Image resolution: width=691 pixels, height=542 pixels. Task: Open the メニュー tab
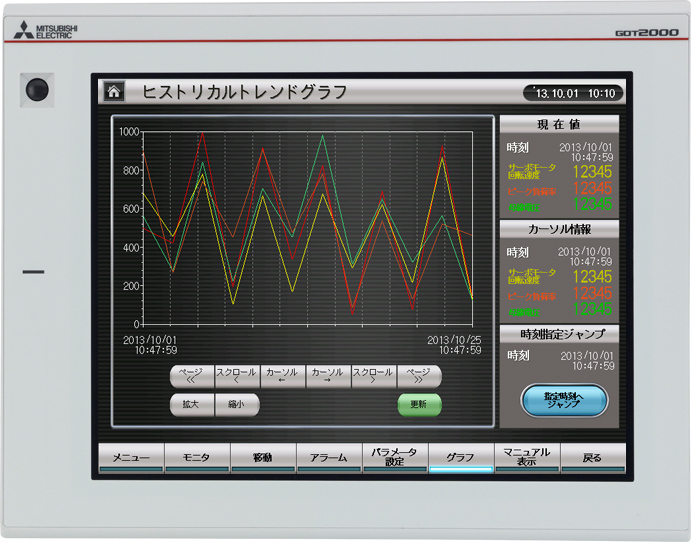130,457
